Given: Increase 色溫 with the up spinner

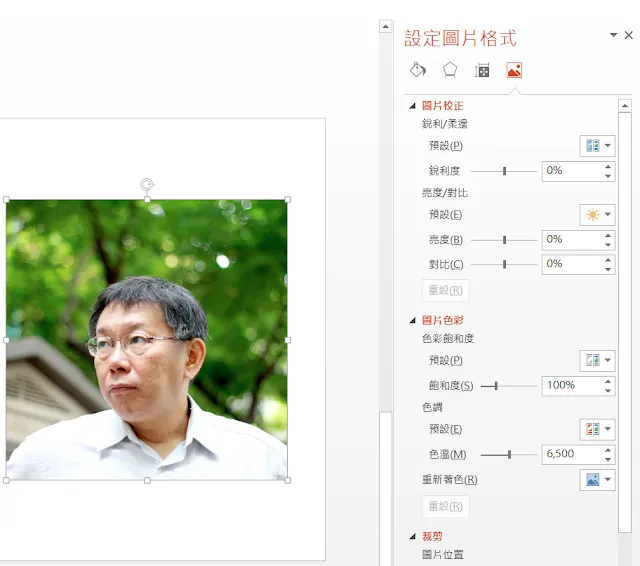Looking at the screenshot, I should [608, 450].
